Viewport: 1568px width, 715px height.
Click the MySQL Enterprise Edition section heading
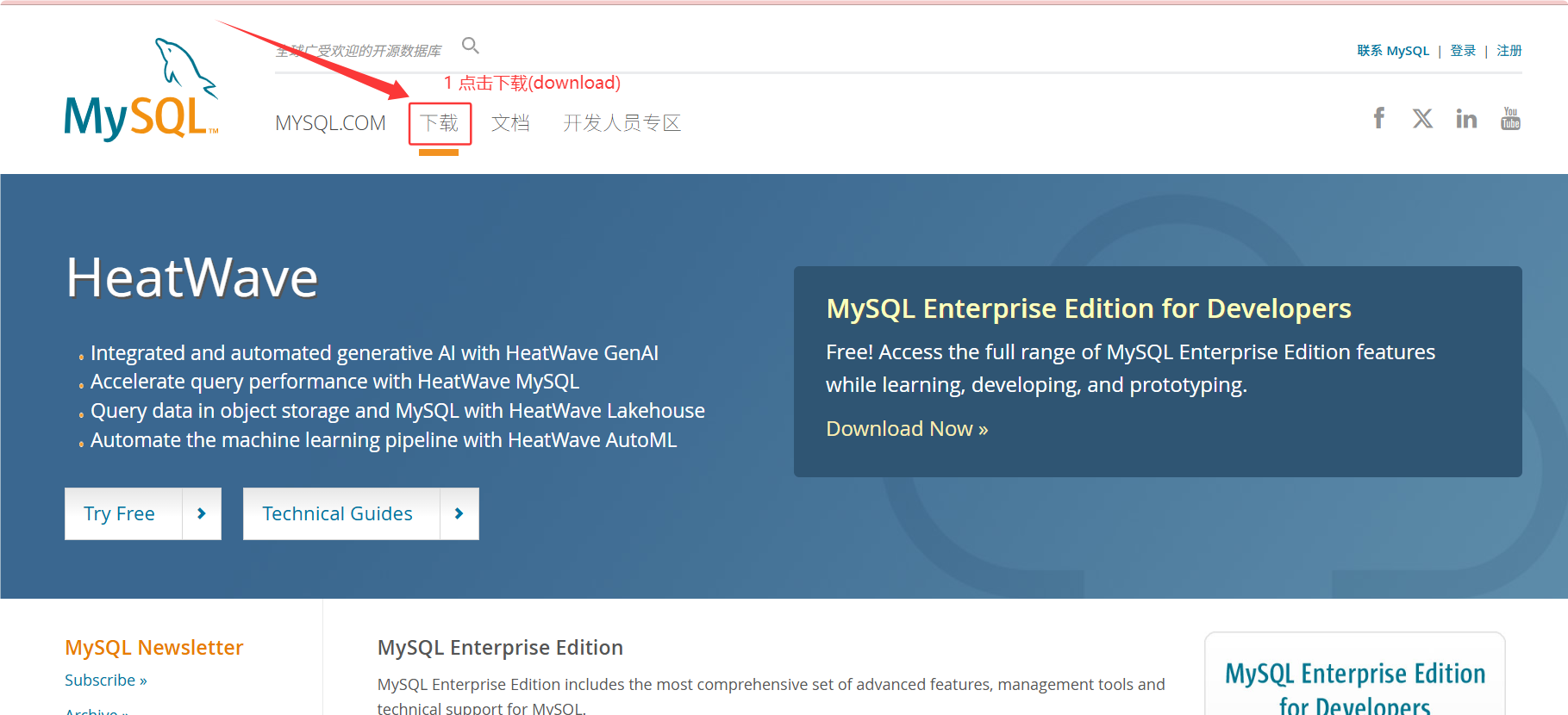pos(500,648)
